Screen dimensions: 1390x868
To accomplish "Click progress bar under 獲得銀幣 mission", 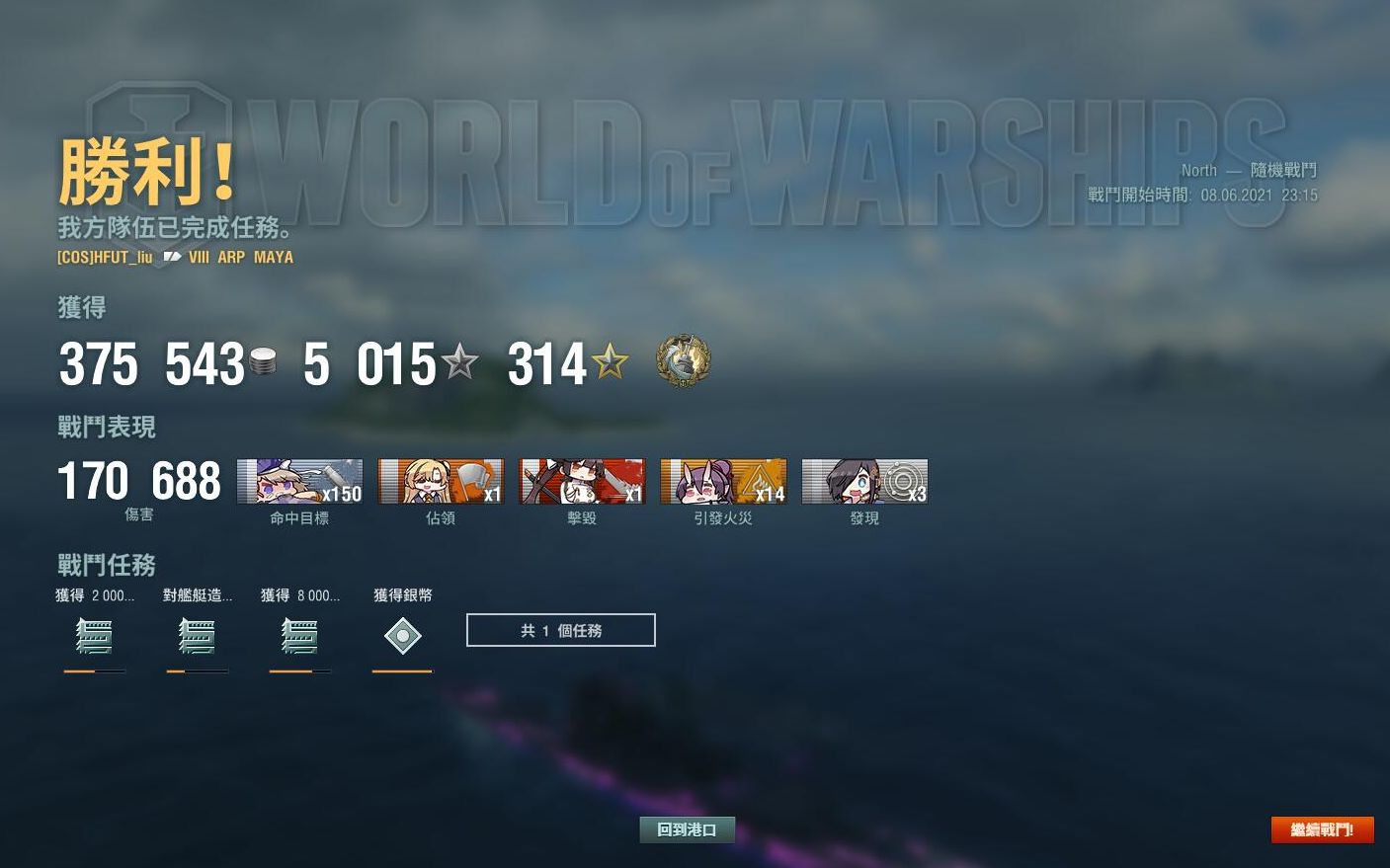I will (402, 671).
